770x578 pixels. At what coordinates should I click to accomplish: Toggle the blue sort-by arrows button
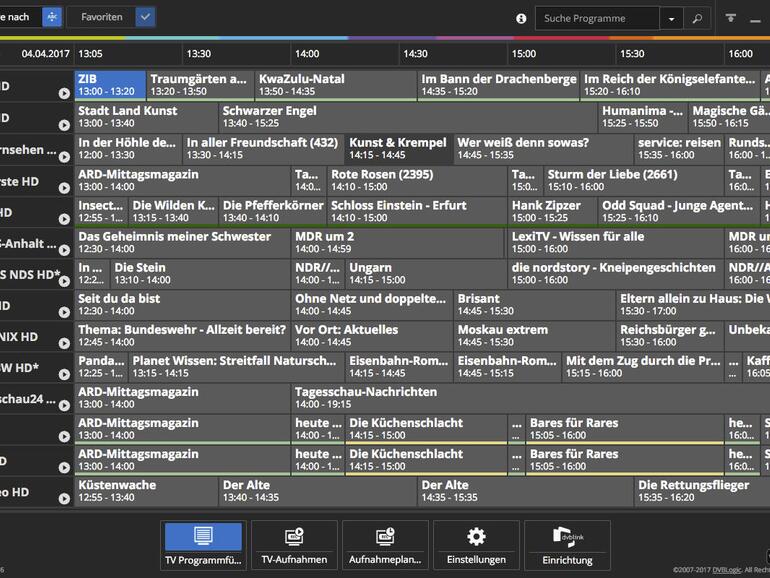coord(51,17)
